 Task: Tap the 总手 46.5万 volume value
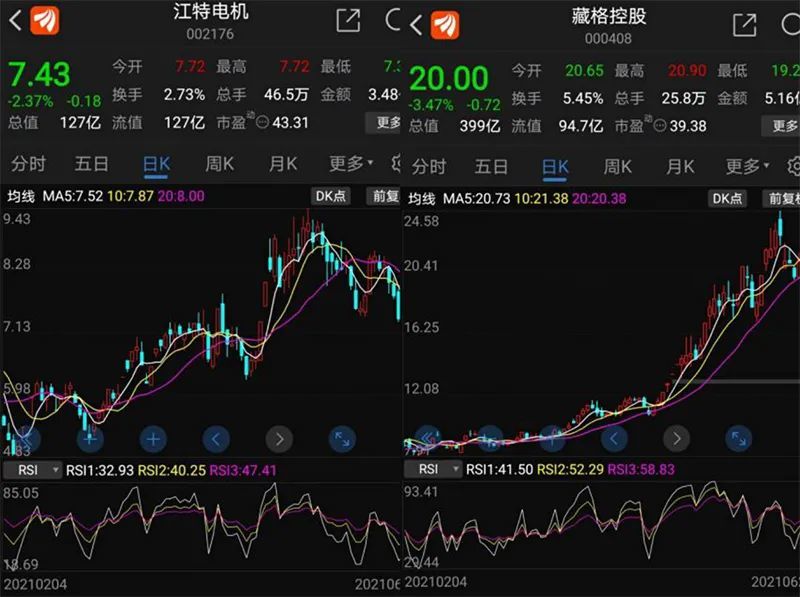[x=286, y=94]
